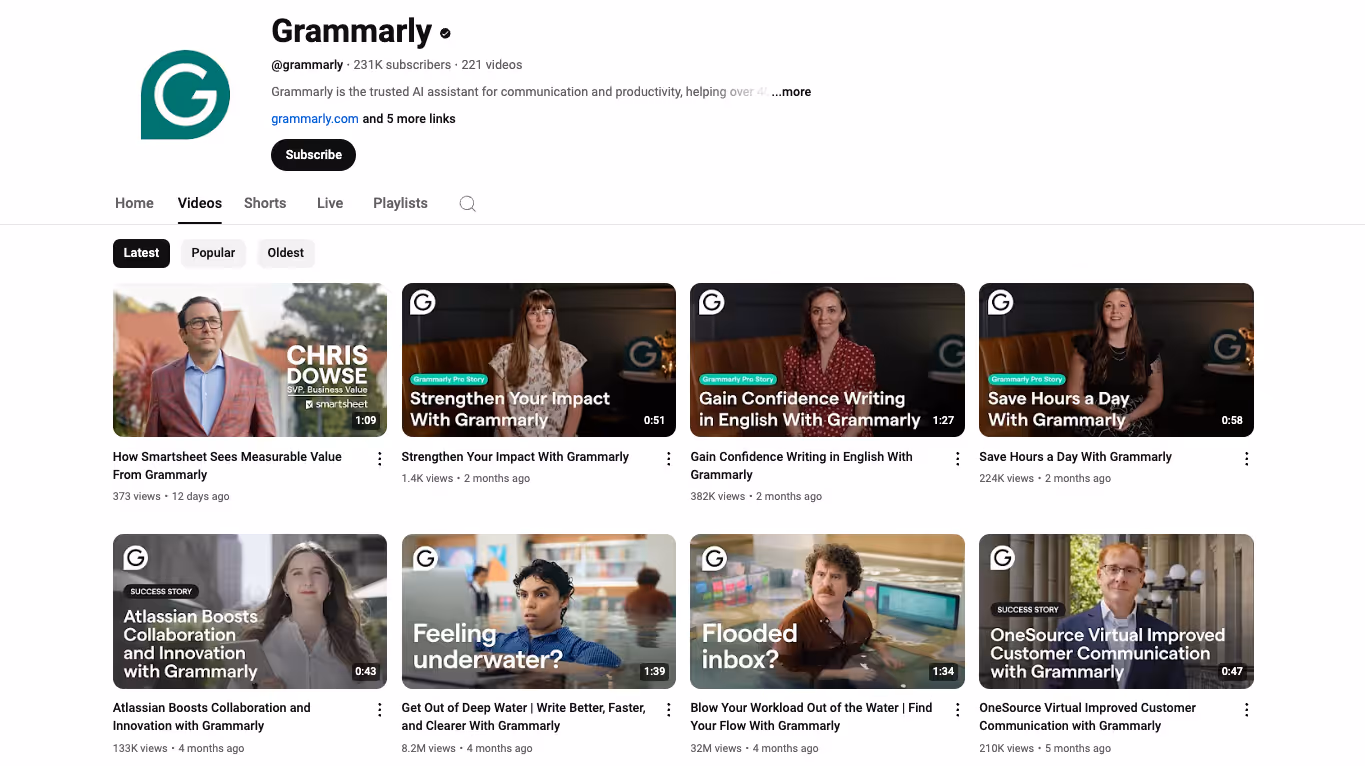1365x766 pixels.
Task: Click the 1:27 duration badge
Action: tap(943, 421)
